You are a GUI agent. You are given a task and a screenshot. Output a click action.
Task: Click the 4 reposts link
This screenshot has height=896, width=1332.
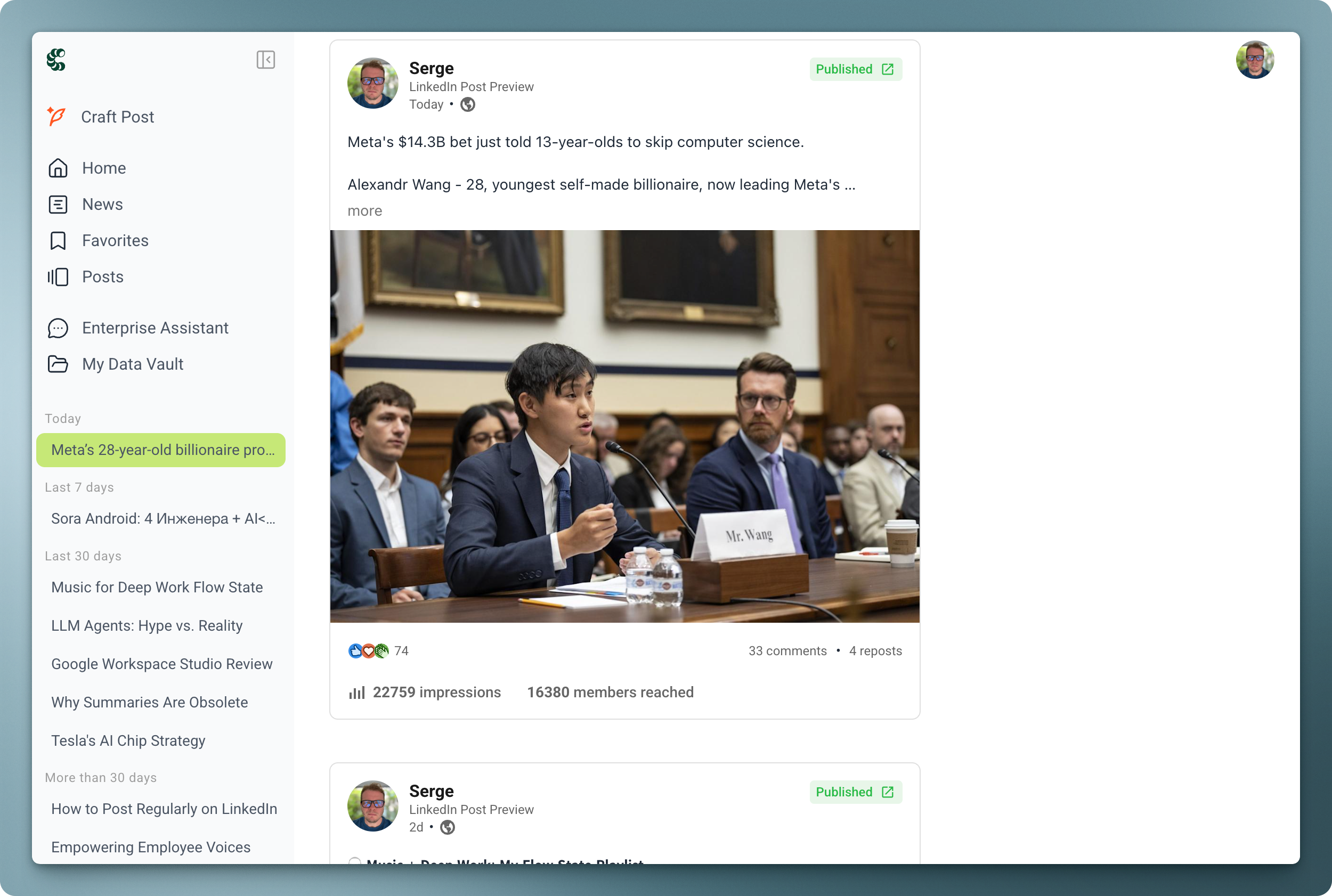click(x=875, y=651)
